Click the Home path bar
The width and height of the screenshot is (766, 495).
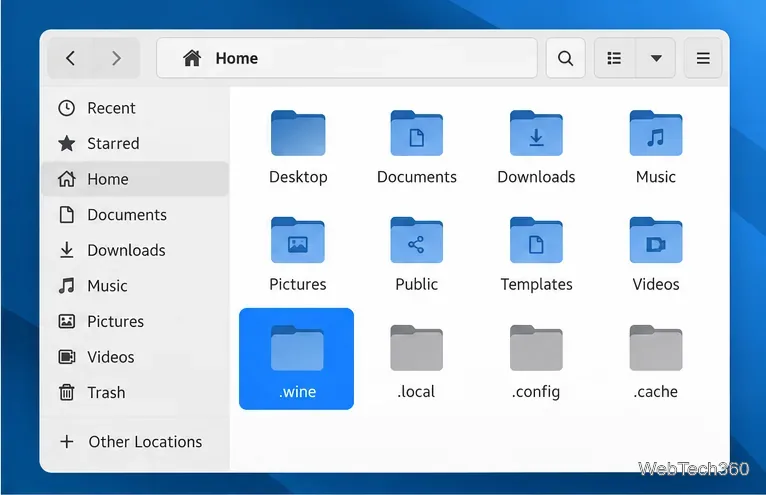347,58
